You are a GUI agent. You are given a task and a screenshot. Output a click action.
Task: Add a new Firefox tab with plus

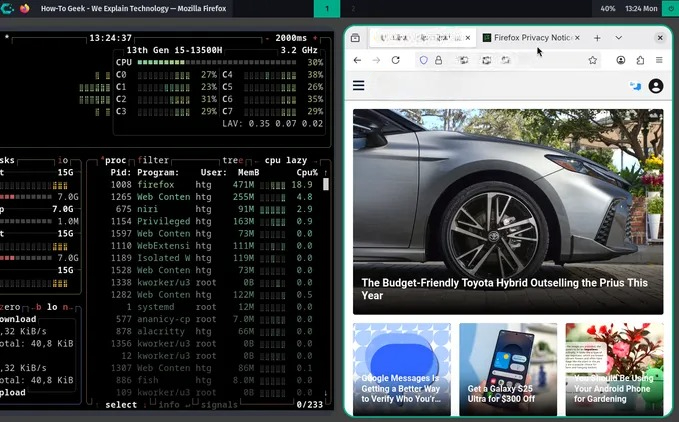tap(597, 38)
